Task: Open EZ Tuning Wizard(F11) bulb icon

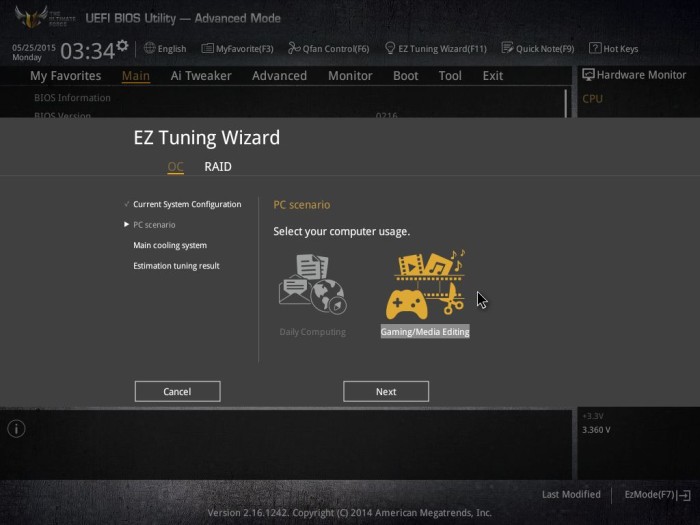Action: pyautogui.click(x=390, y=48)
